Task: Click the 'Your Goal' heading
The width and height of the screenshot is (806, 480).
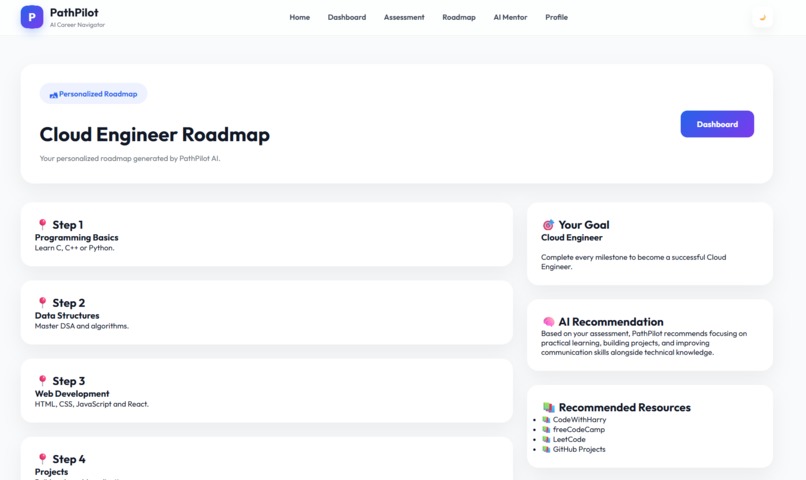Action: (584, 225)
